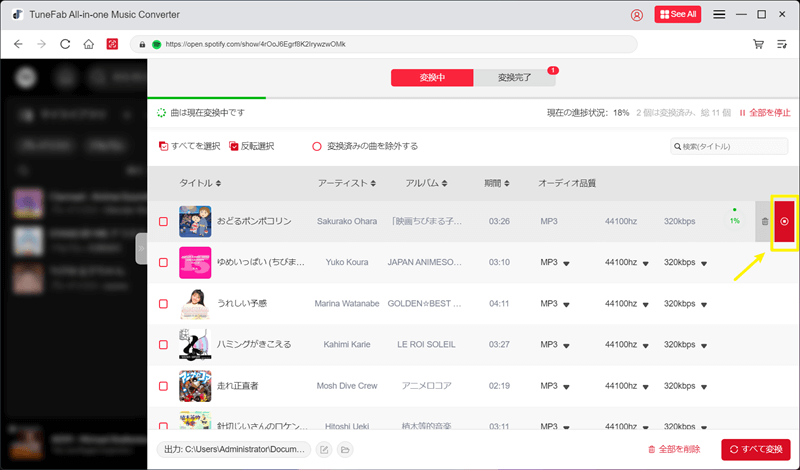Click Marina Watanabe artist name
Viewport: 800px width, 470px height.
tap(347, 304)
